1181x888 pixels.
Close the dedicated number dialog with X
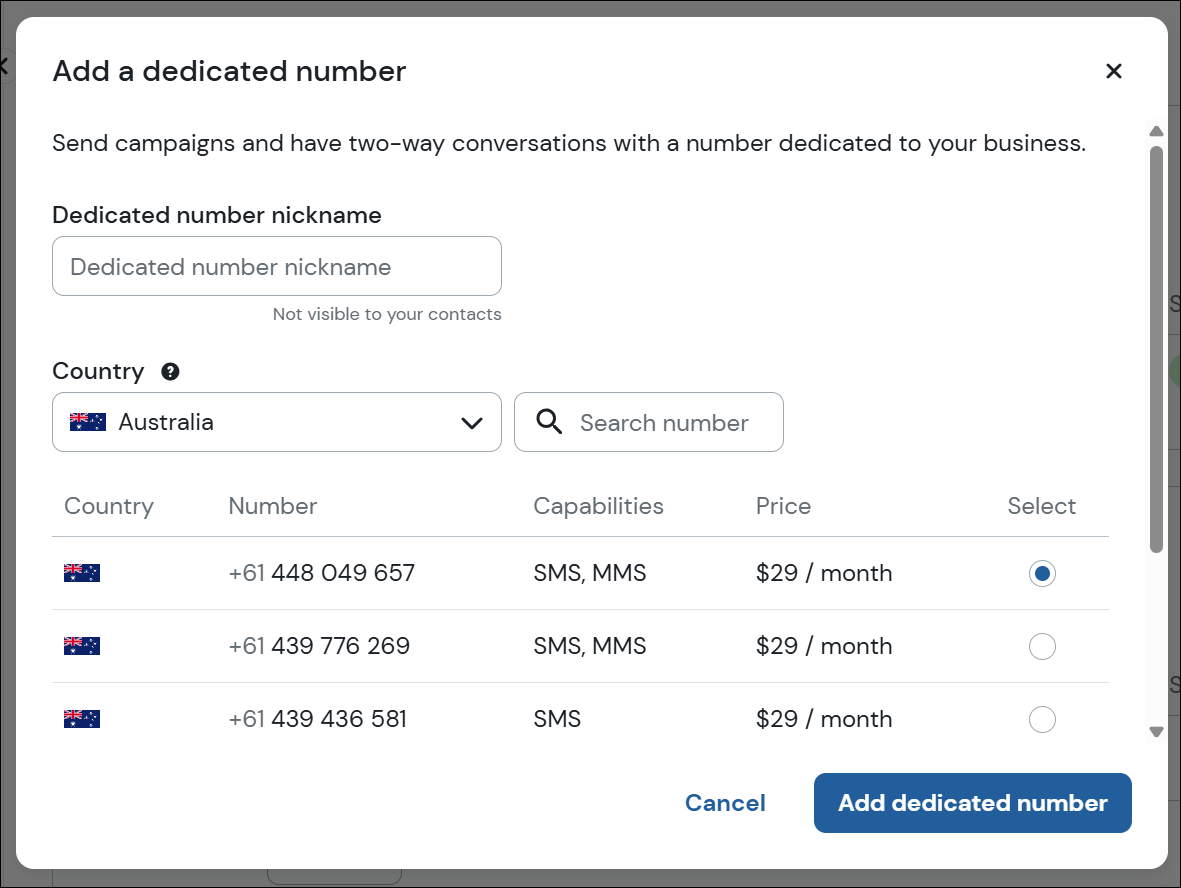pyautogui.click(x=1114, y=71)
